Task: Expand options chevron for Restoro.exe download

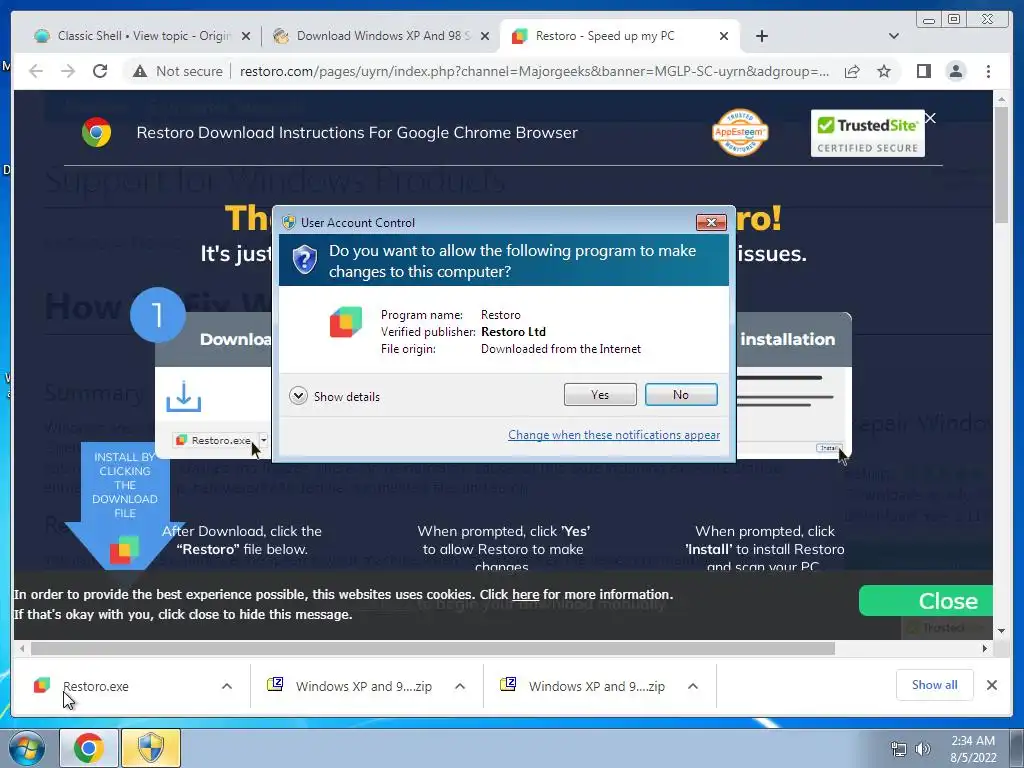Action: pos(227,686)
